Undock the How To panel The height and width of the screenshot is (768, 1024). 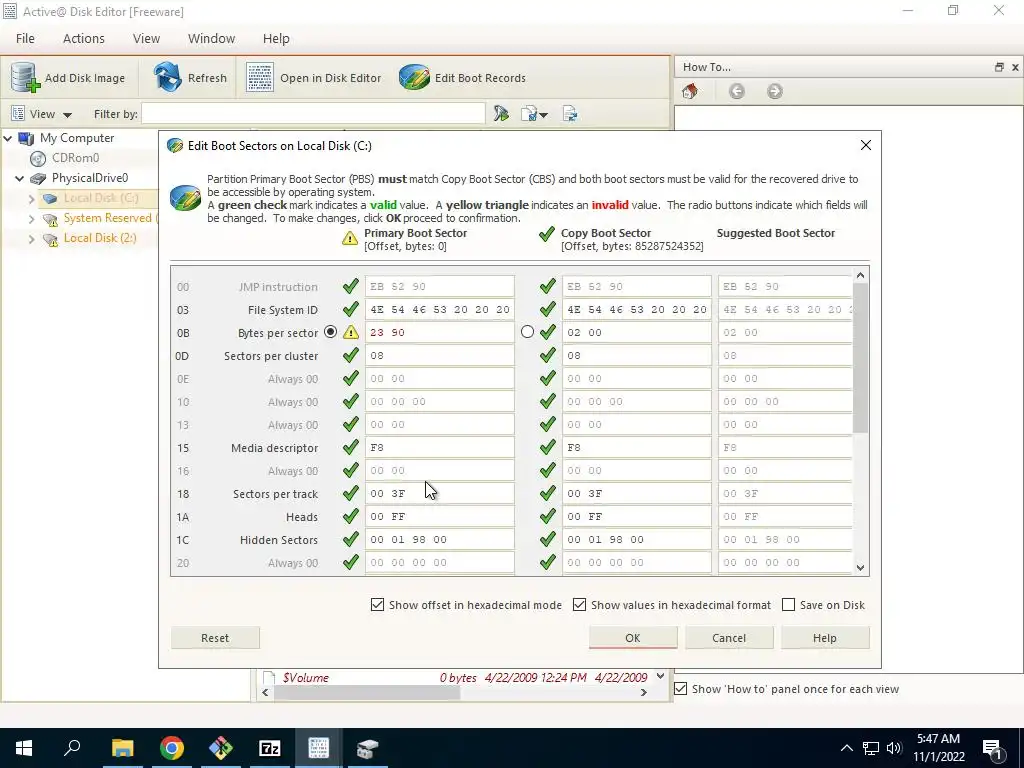tap(999, 67)
